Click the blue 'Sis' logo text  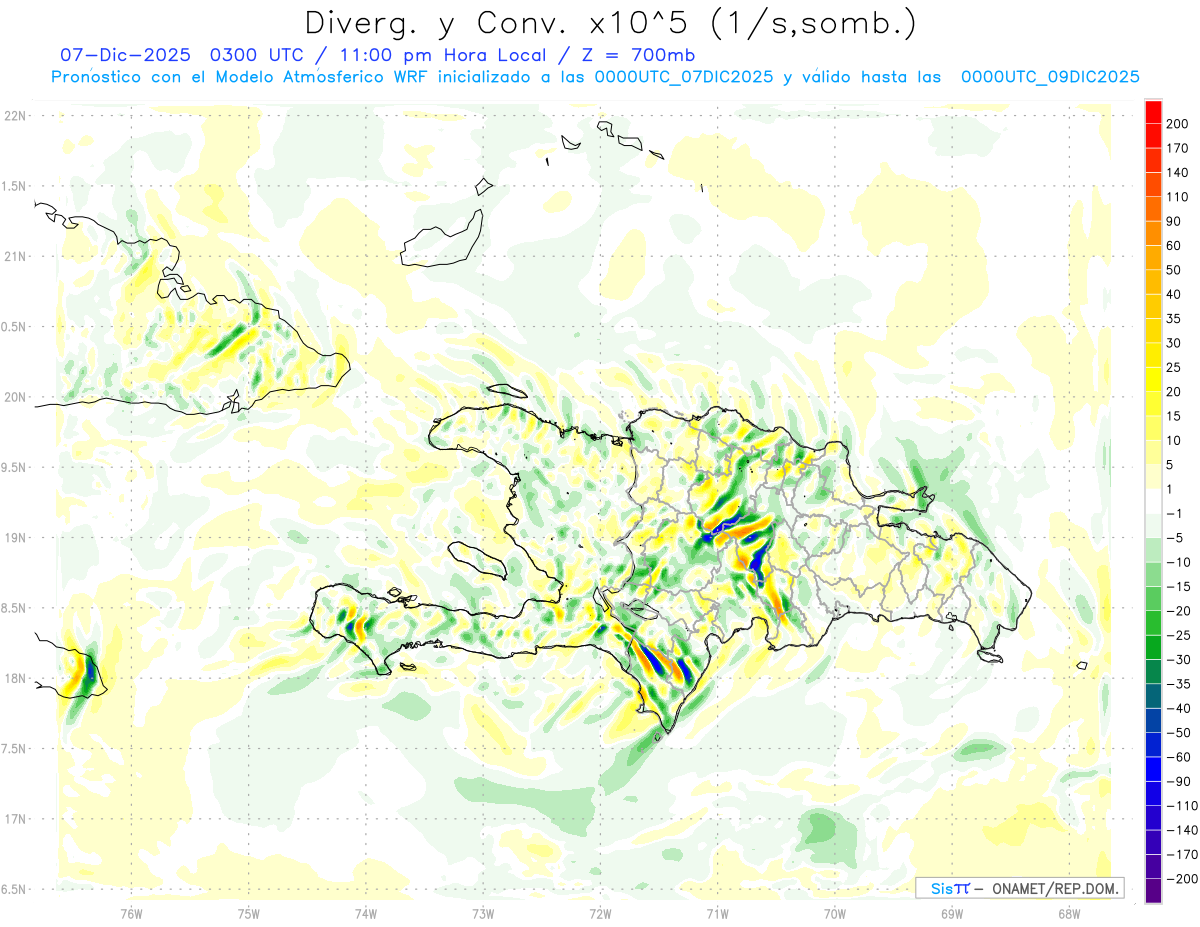pyautogui.click(x=940, y=888)
